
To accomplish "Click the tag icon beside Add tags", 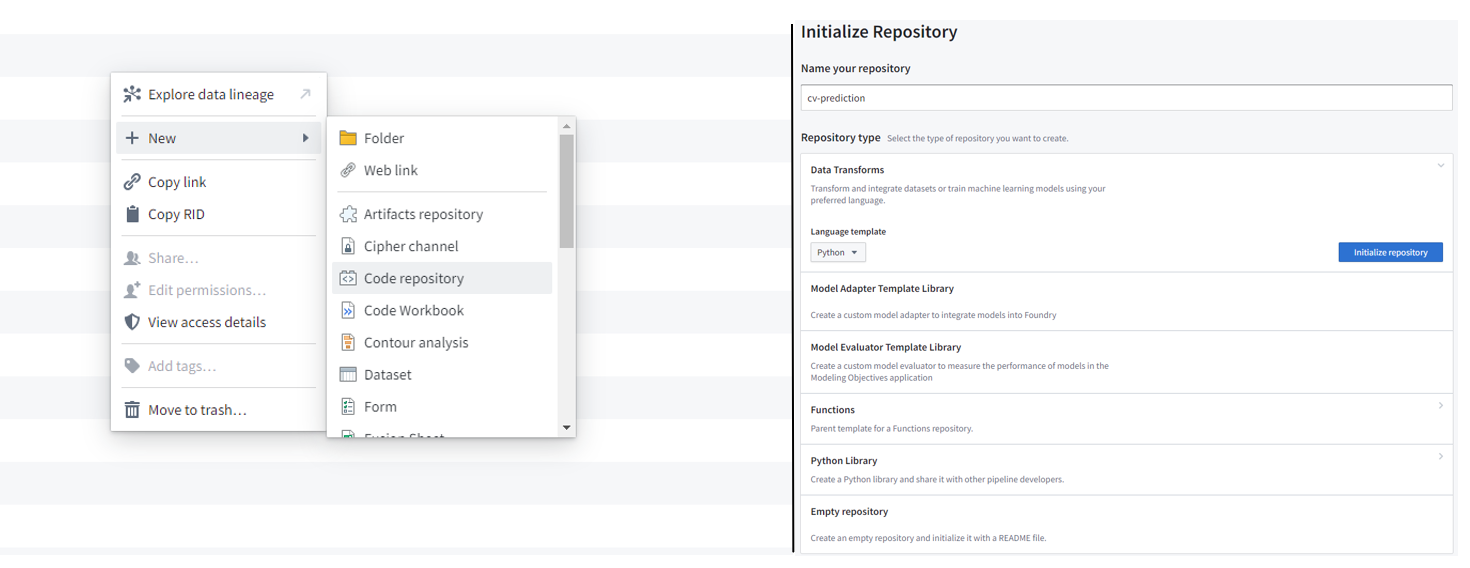I will 132,366.
